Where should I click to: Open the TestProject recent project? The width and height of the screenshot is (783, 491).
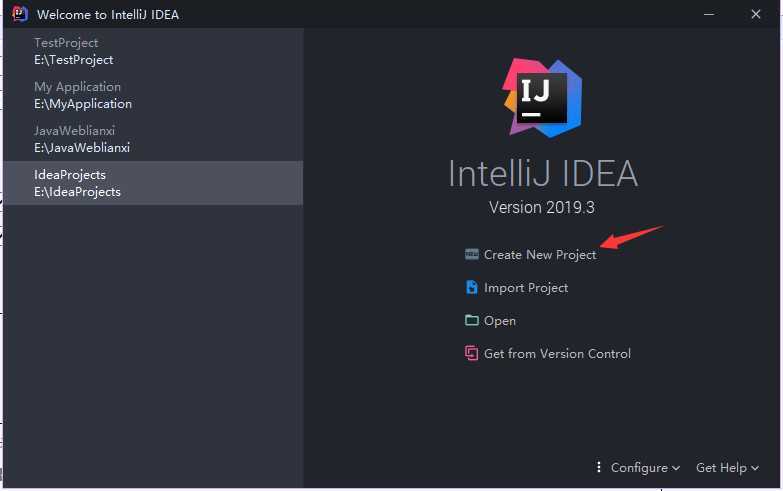(153, 51)
